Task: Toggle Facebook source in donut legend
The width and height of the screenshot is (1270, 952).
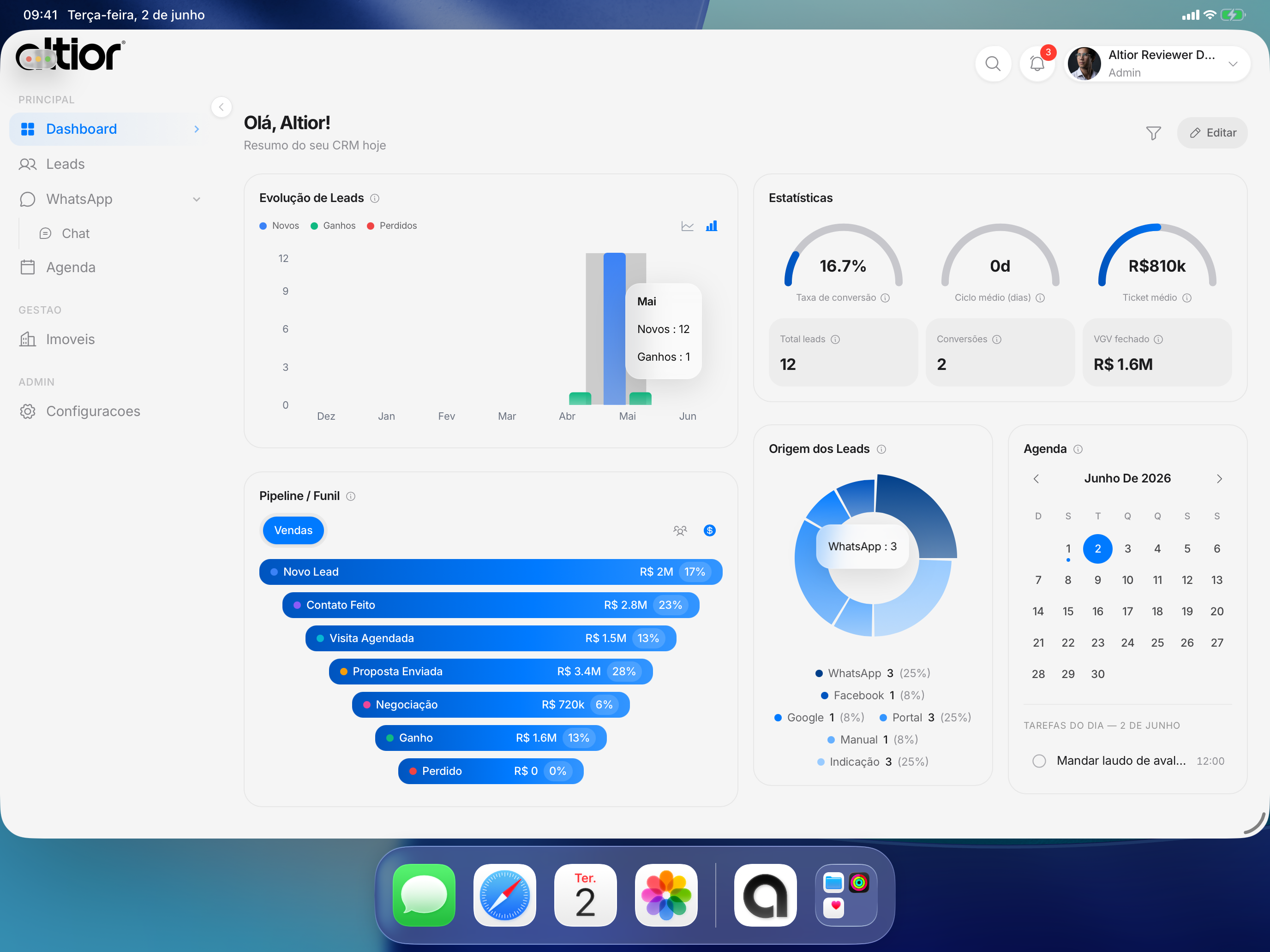Action: [x=873, y=696]
